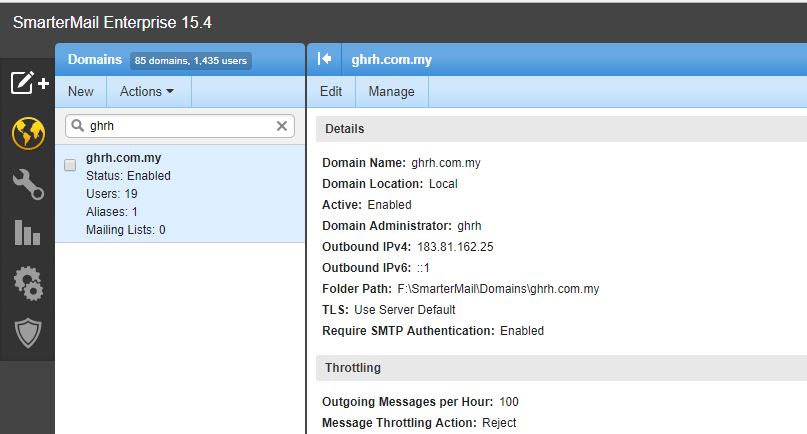Focus the domain search field
Image resolution: width=807 pixels, height=434 pixels.
click(180, 126)
